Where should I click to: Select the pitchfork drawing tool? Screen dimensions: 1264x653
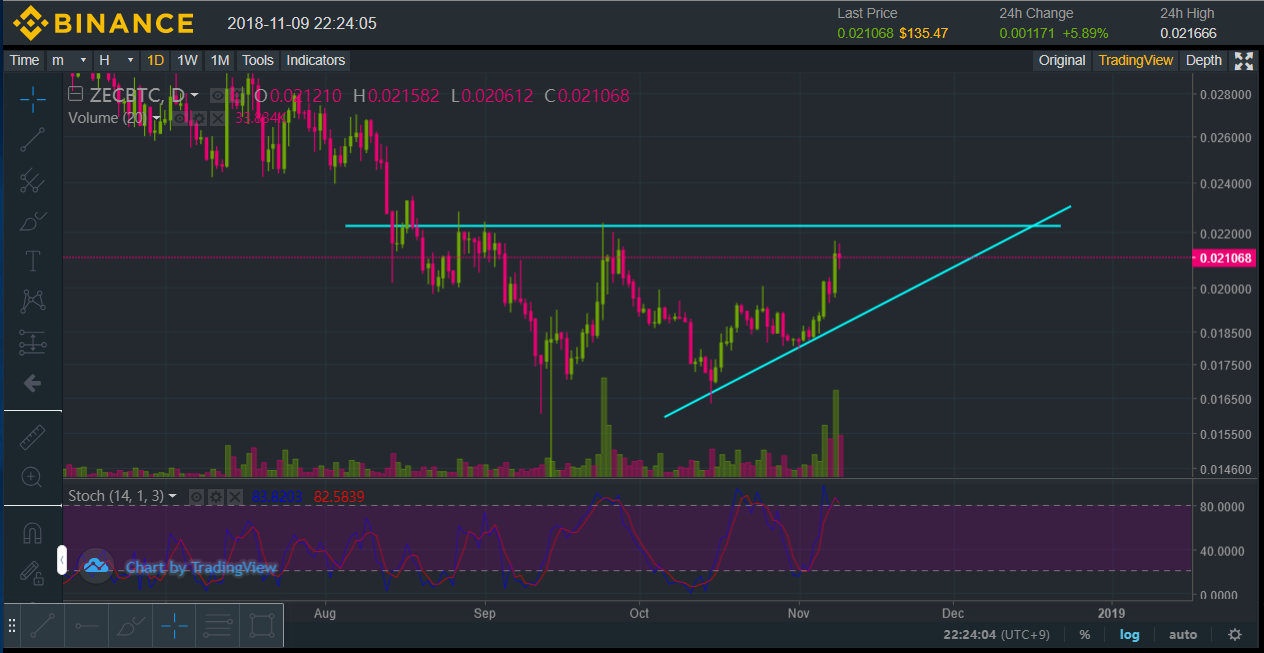[x=33, y=180]
